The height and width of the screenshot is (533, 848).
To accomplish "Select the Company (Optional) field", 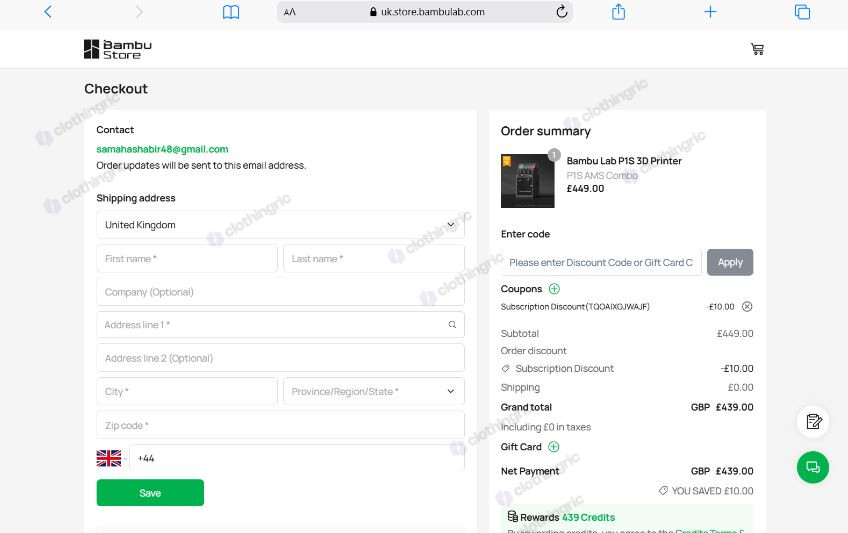I will (x=280, y=292).
